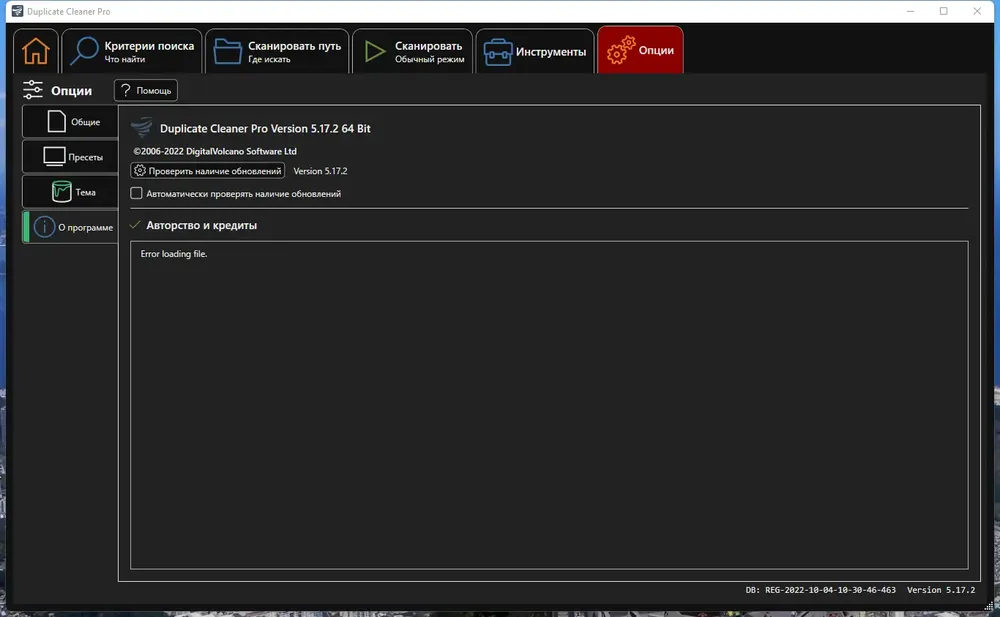The image size is (1000, 617).
Task: Click Проверить наличие обновлений button
Action: point(208,171)
